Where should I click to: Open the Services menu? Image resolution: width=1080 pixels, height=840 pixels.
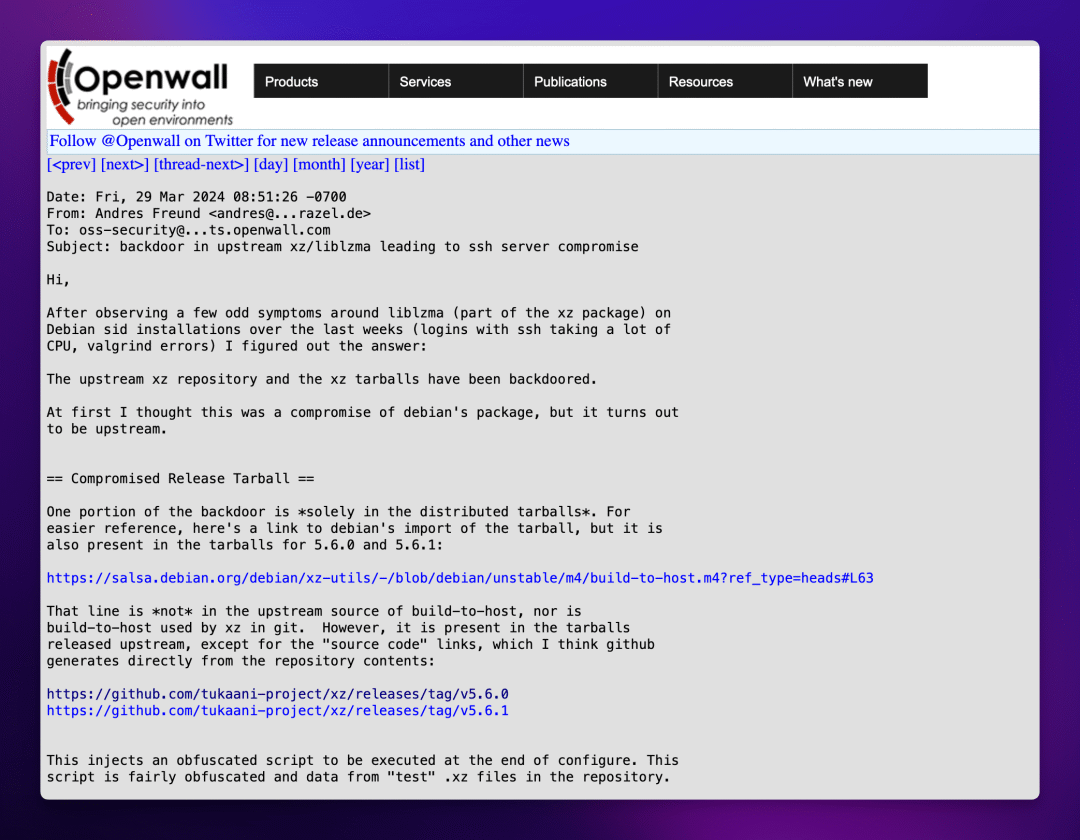click(x=456, y=81)
